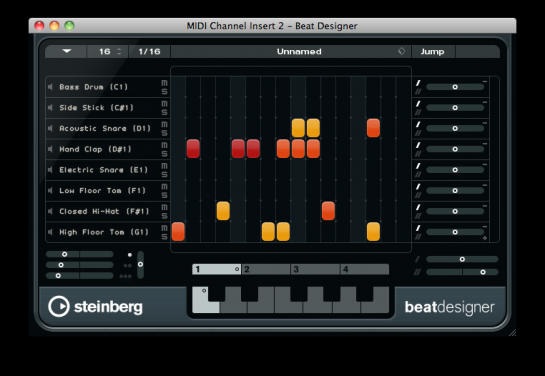Screen dimensions: 545x376
Task: Add a lane with the plus icon
Action: [x=485, y=238]
